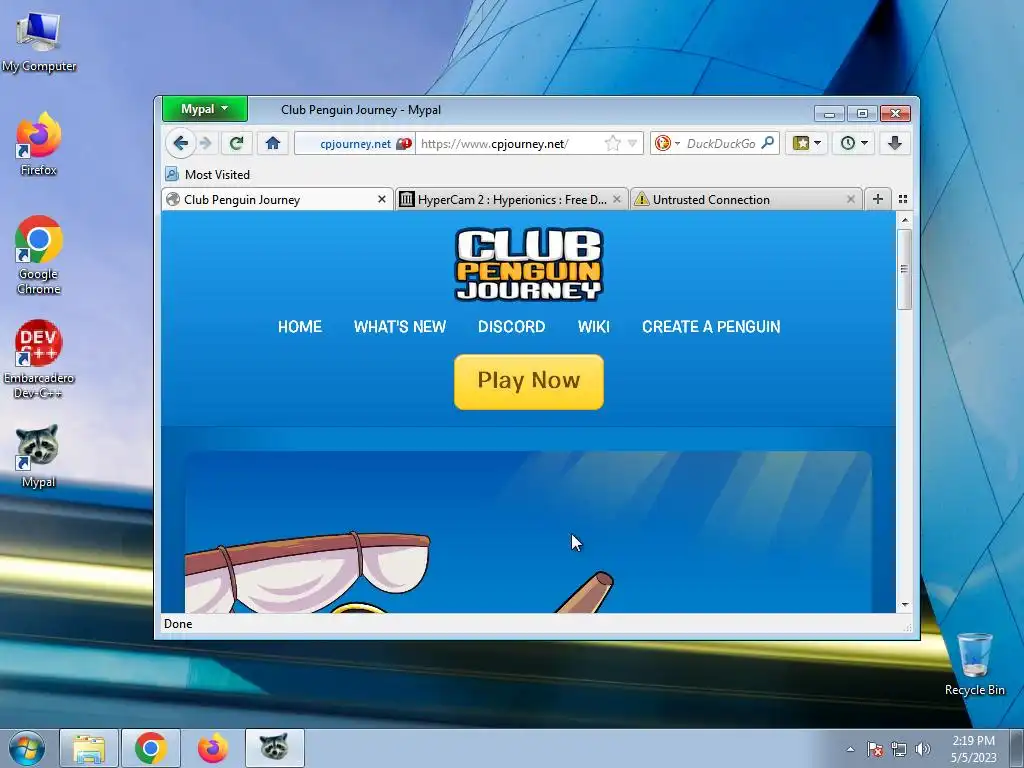Show all tabs with the grid icon
Viewport: 1024px width, 768px height.
[903, 199]
